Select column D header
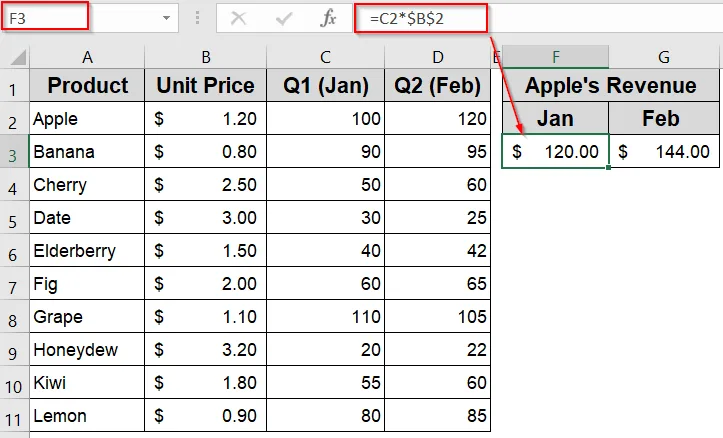 (x=438, y=57)
